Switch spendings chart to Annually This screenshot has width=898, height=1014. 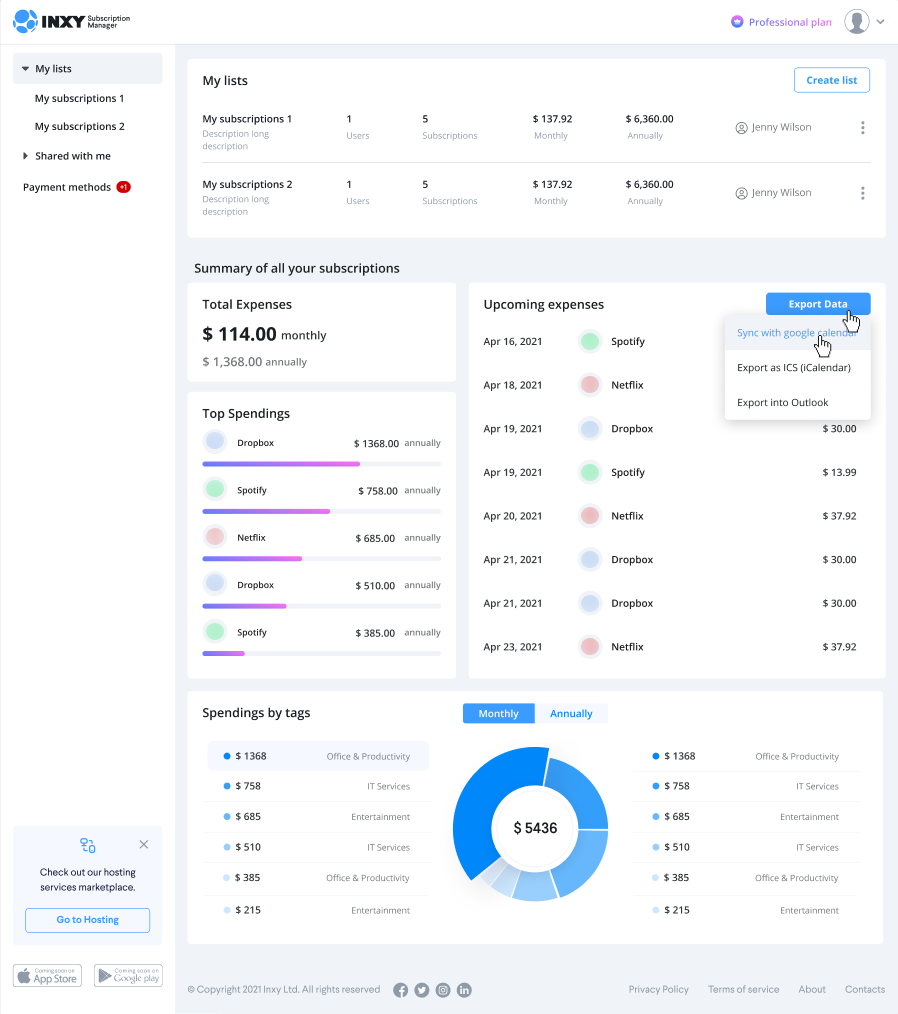click(x=571, y=714)
